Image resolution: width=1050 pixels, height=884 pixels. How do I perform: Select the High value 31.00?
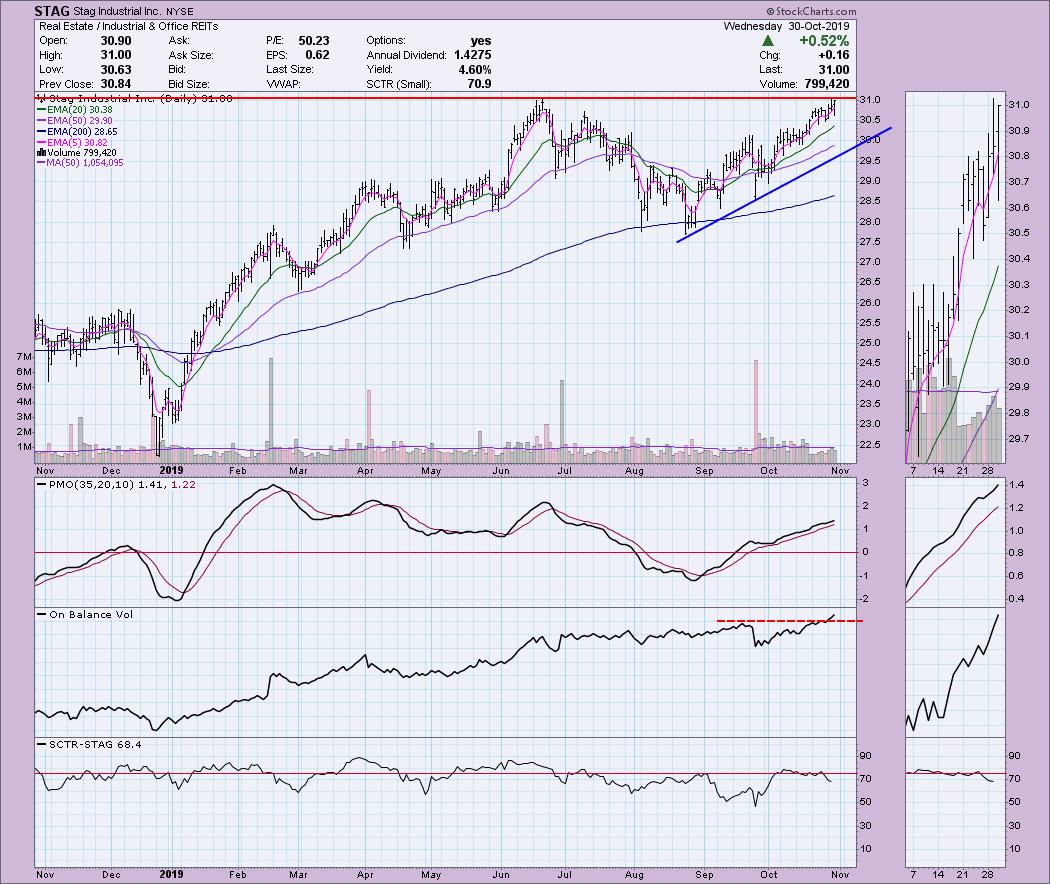[x=116, y=55]
